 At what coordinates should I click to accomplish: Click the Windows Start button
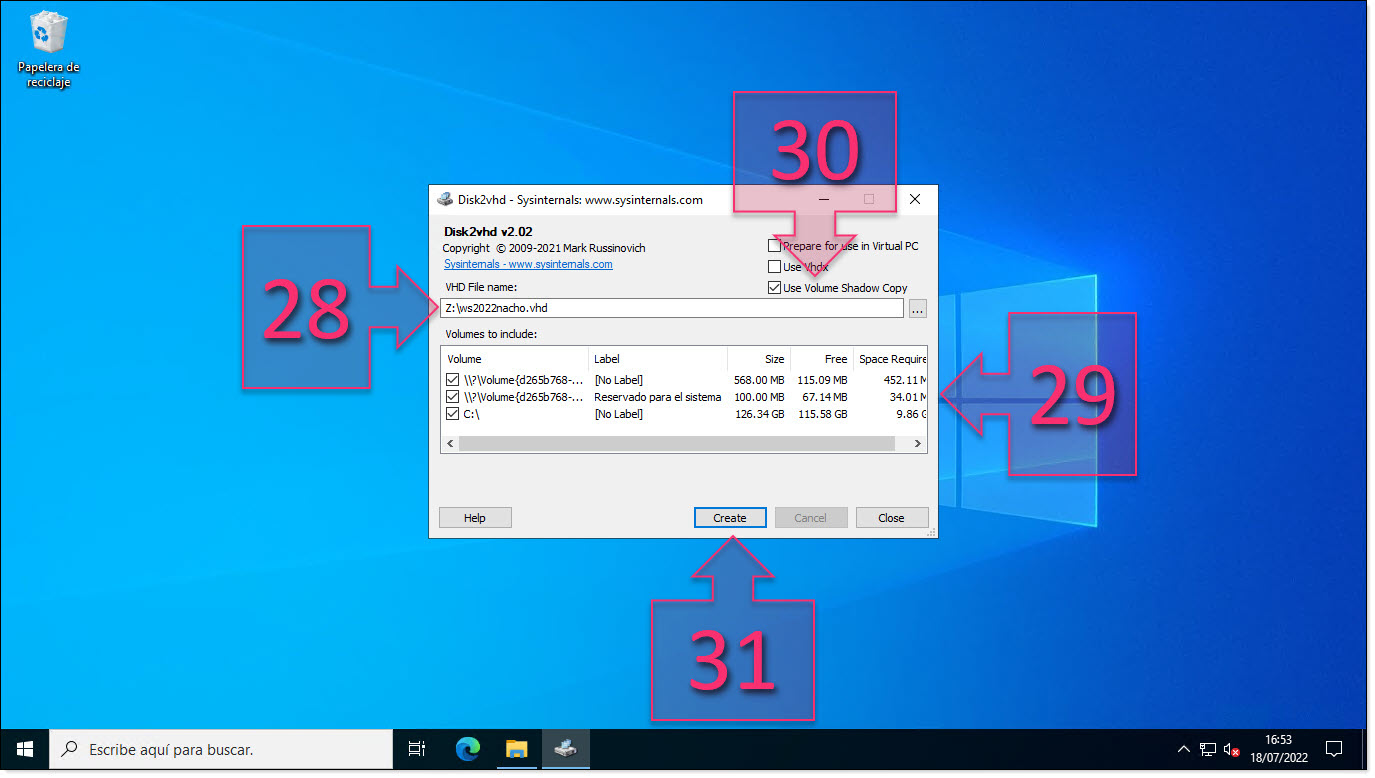25,748
